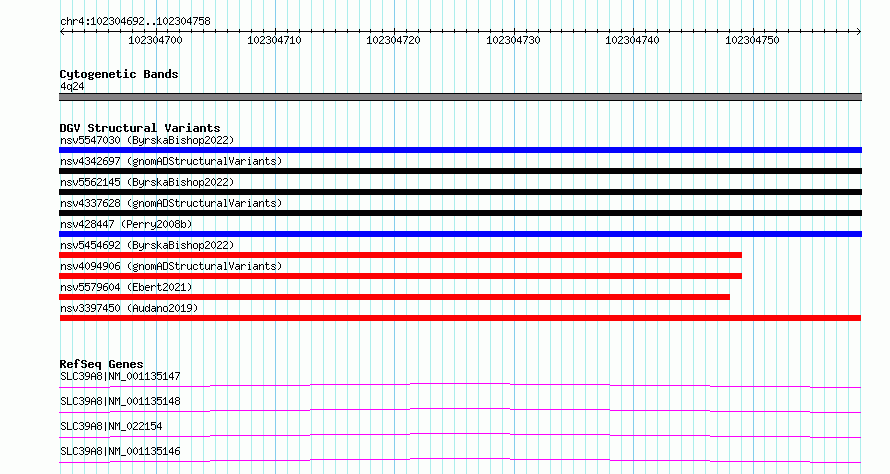This screenshot has height=474, width=890.
Task: Click the magenta line under SLC39A8|NM_022154
Action: pos(460,436)
